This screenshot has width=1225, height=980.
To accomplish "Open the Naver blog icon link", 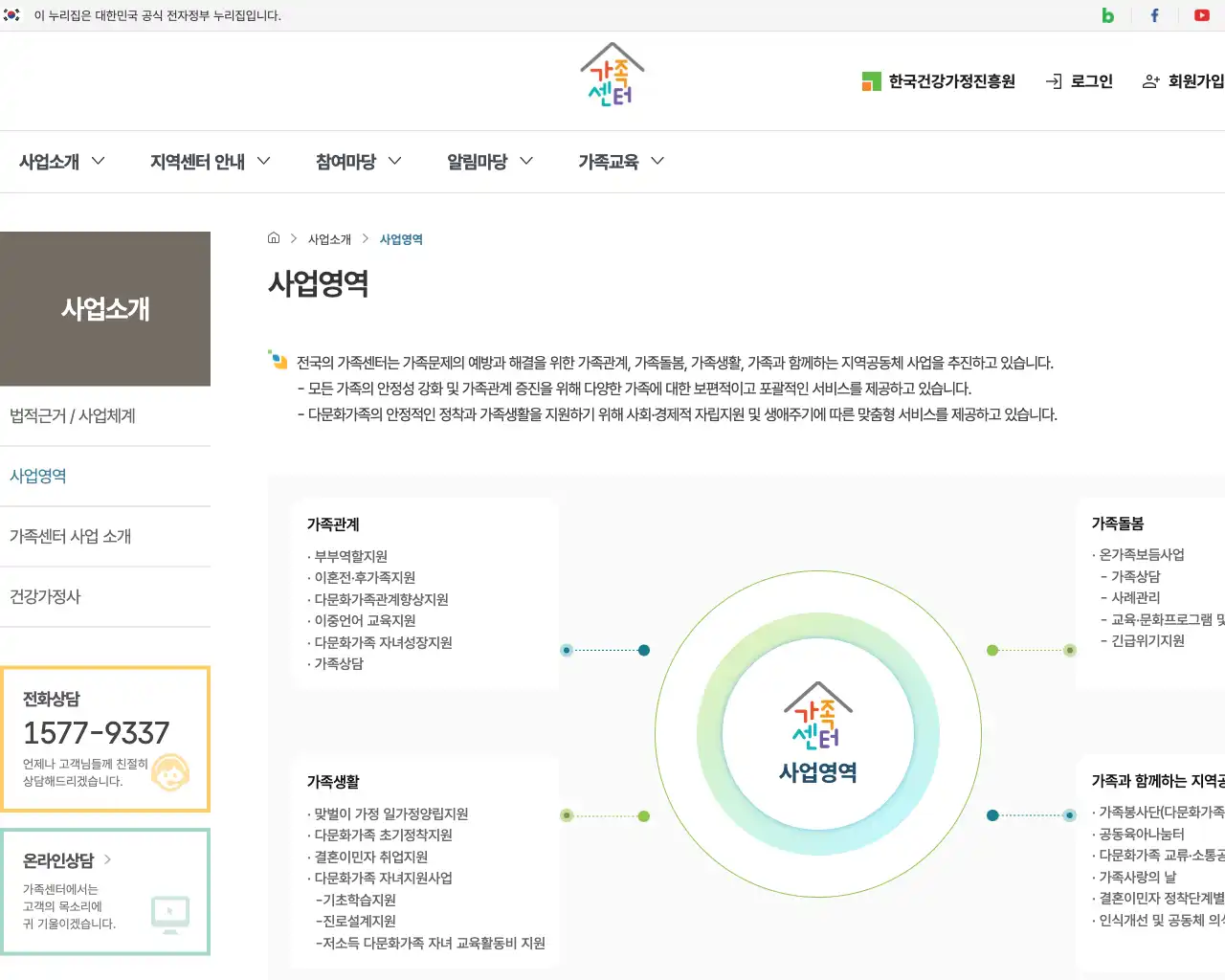I will pyautogui.click(x=1107, y=15).
